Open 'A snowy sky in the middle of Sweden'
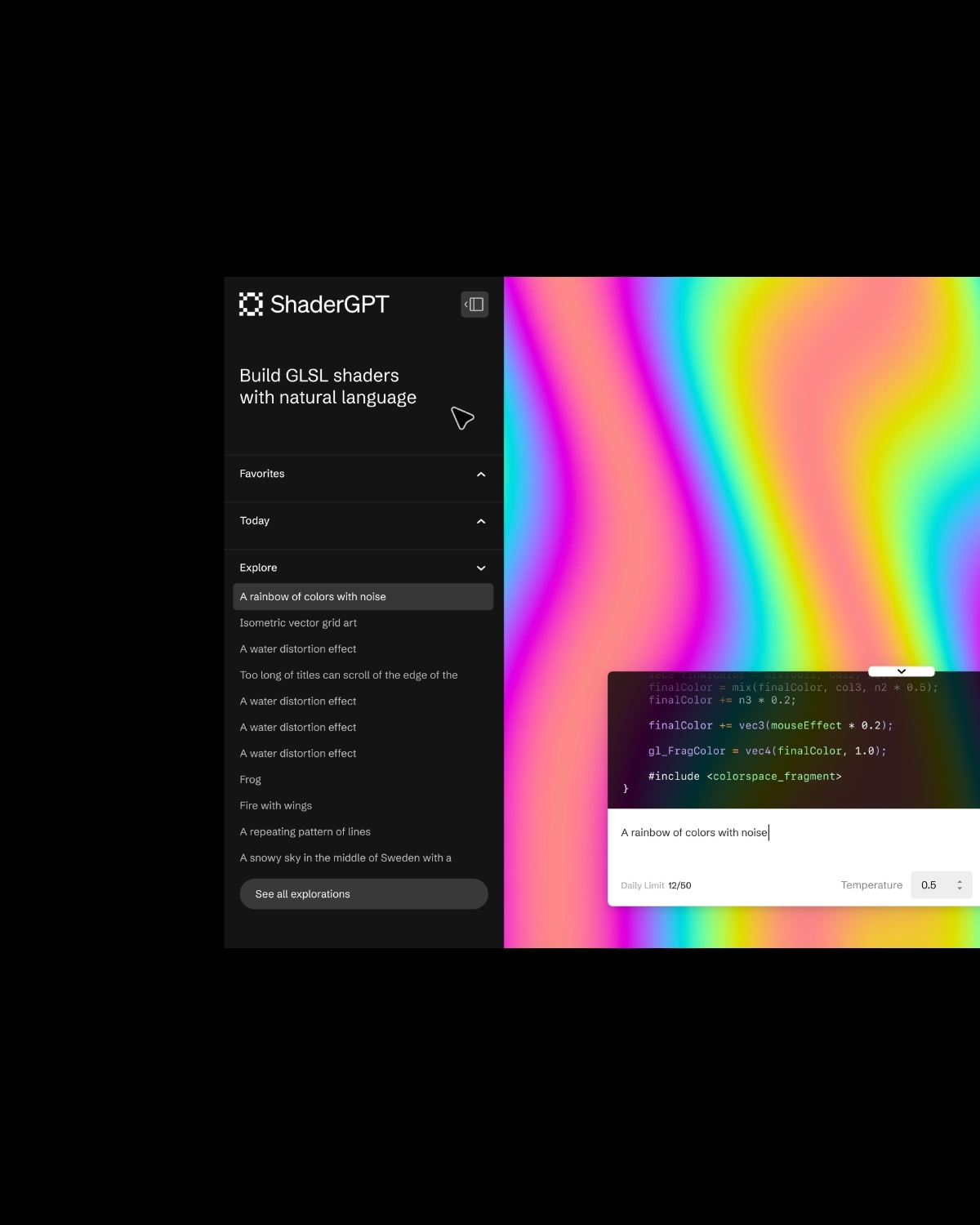Image resolution: width=980 pixels, height=1225 pixels. 345,857
